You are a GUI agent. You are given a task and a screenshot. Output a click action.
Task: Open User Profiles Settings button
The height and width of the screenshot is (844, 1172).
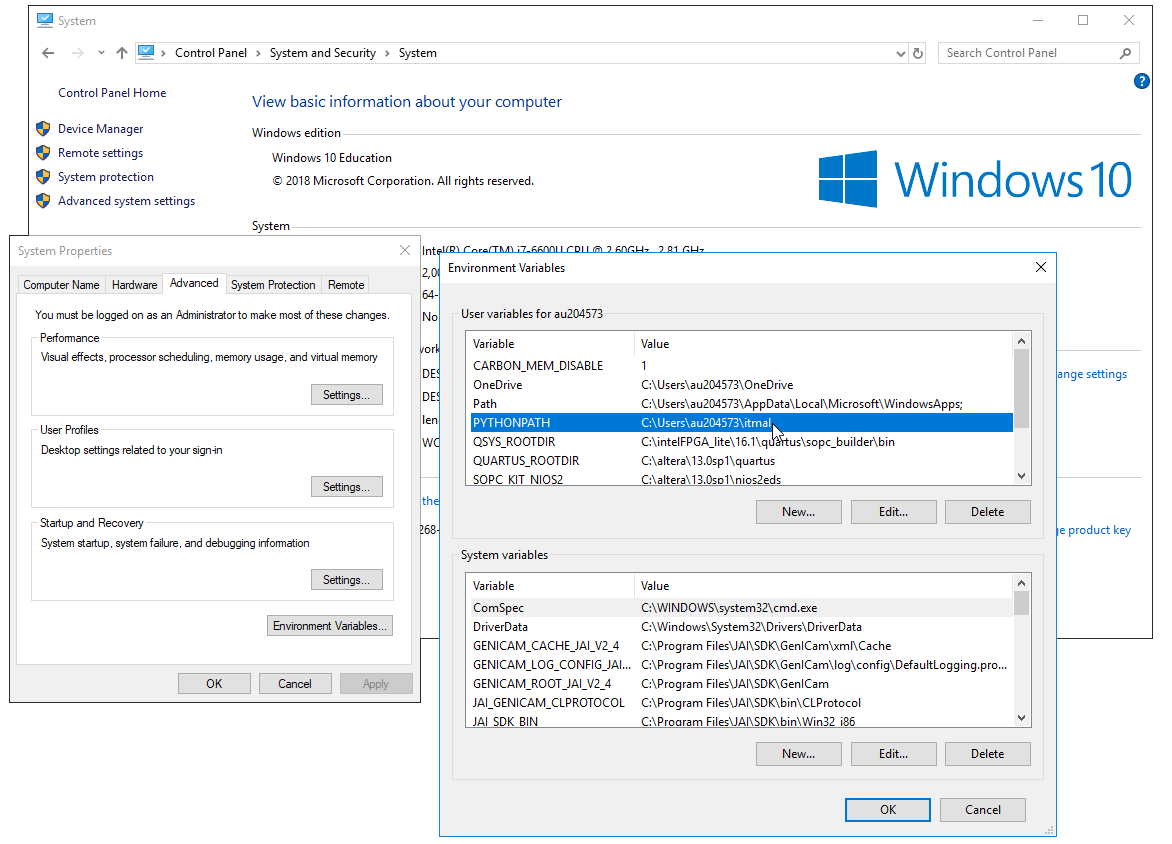347,487
